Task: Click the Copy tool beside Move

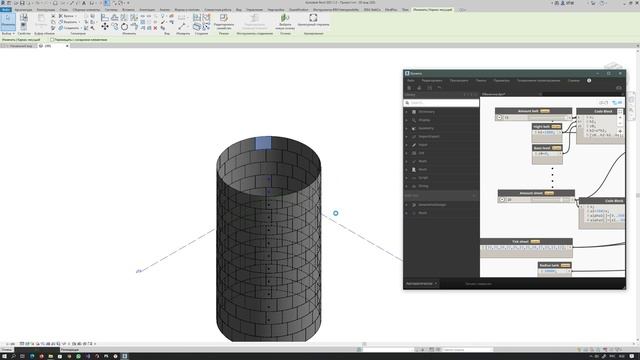Action: click(x=115, y=27)
